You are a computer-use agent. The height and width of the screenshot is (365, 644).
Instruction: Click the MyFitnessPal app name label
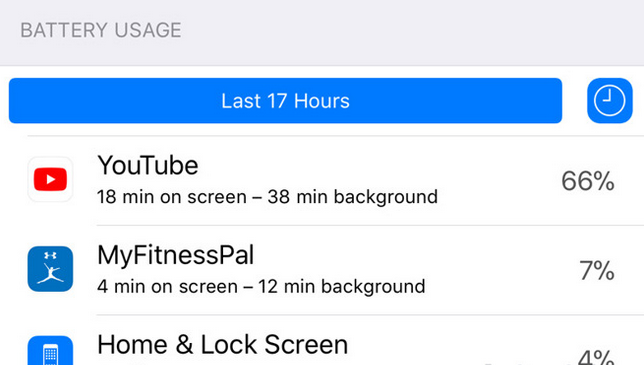(x=175, y=255)
